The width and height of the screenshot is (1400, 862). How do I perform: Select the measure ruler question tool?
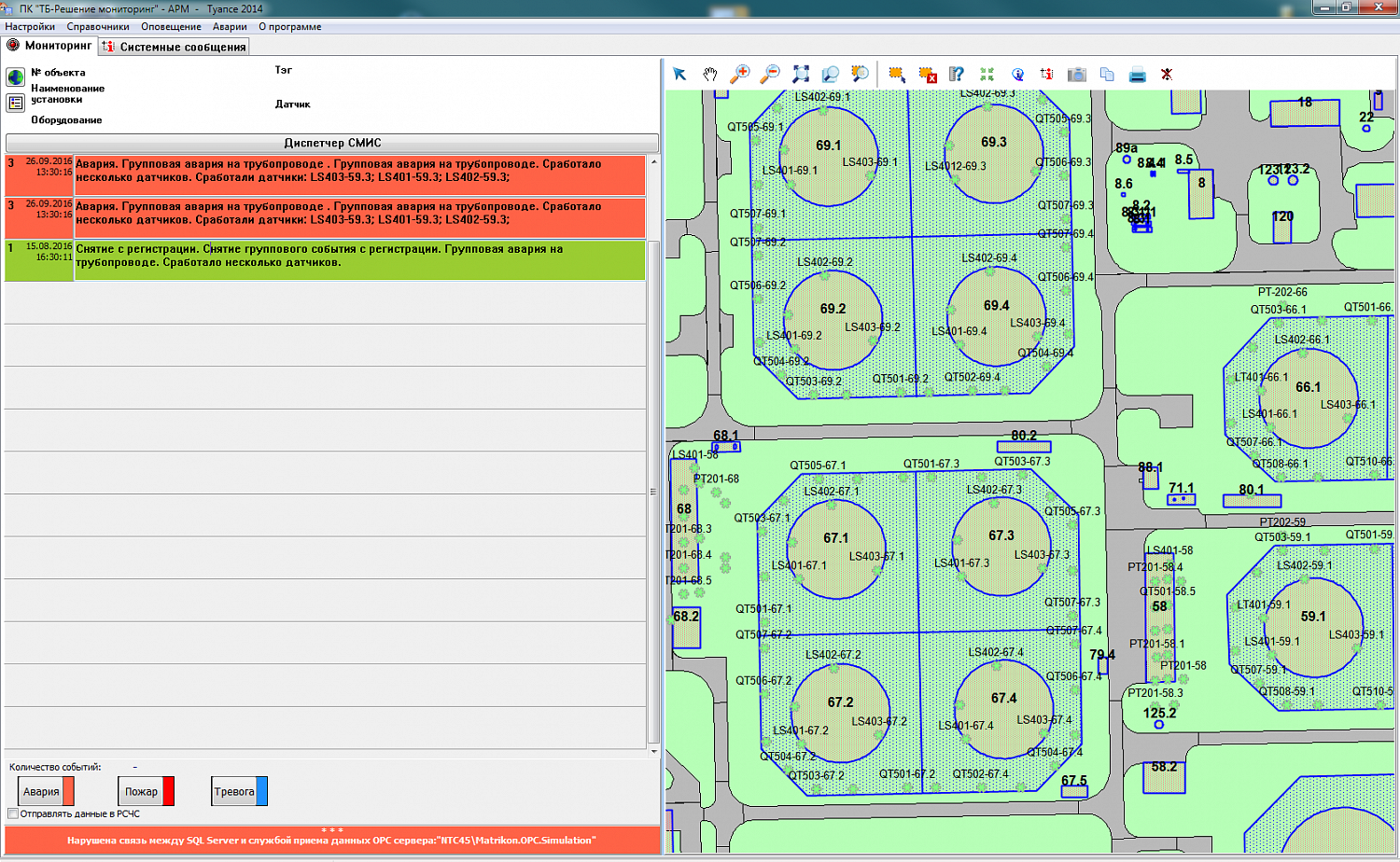click(957, 74)
